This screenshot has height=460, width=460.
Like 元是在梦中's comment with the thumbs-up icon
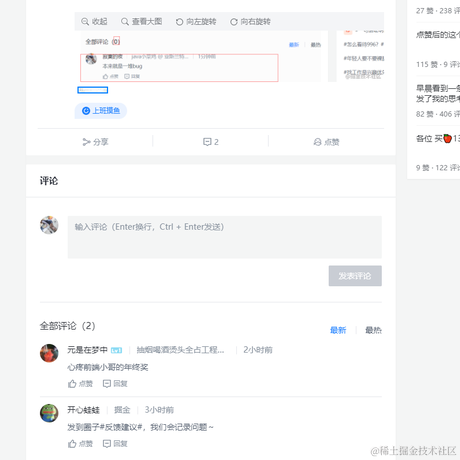(x=72, y=384)
